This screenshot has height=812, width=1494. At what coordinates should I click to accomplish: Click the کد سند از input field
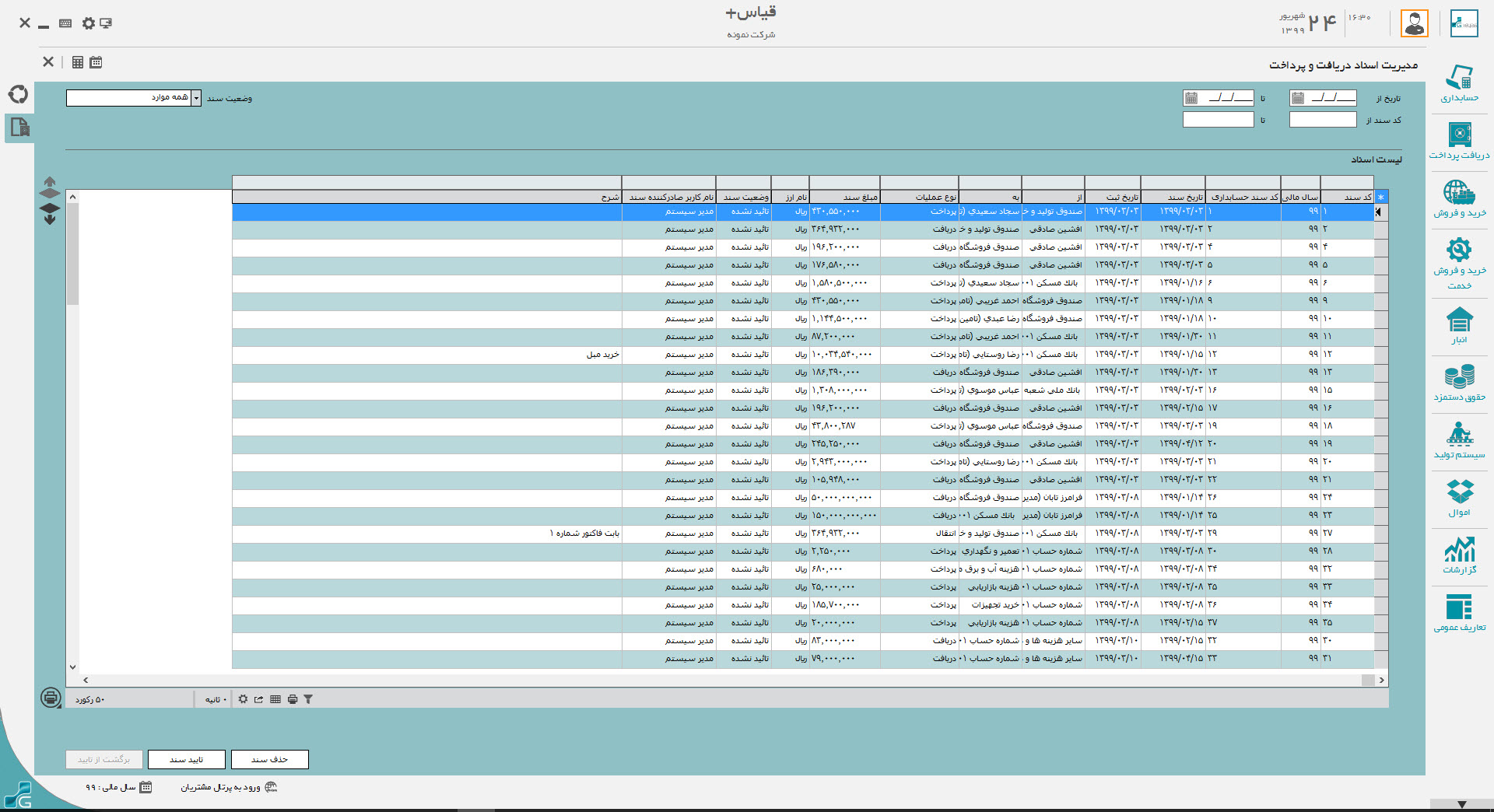click(x=1323, y=120)
